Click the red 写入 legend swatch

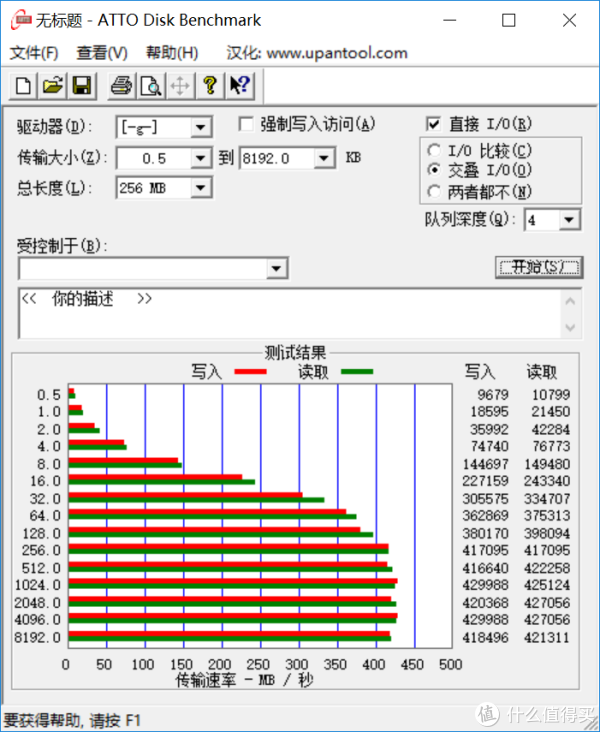click(x=250, y=372)
